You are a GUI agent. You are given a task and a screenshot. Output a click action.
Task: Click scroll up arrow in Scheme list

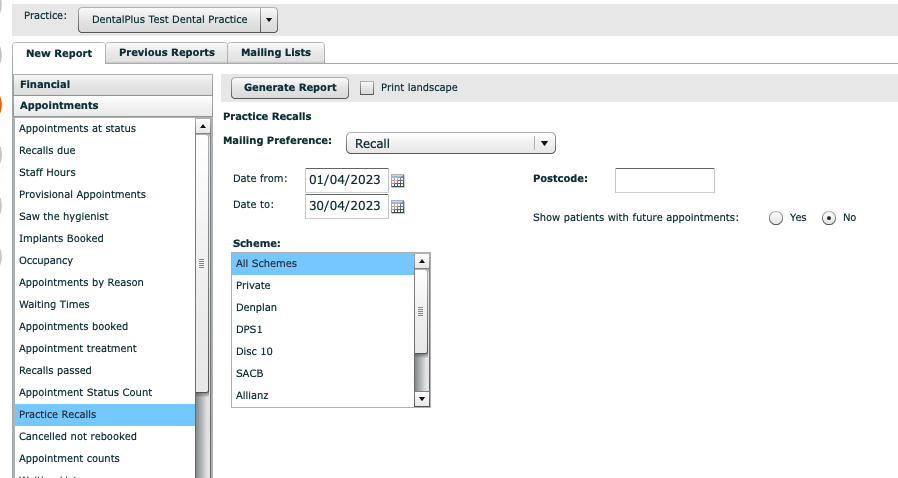click(422, 261)
